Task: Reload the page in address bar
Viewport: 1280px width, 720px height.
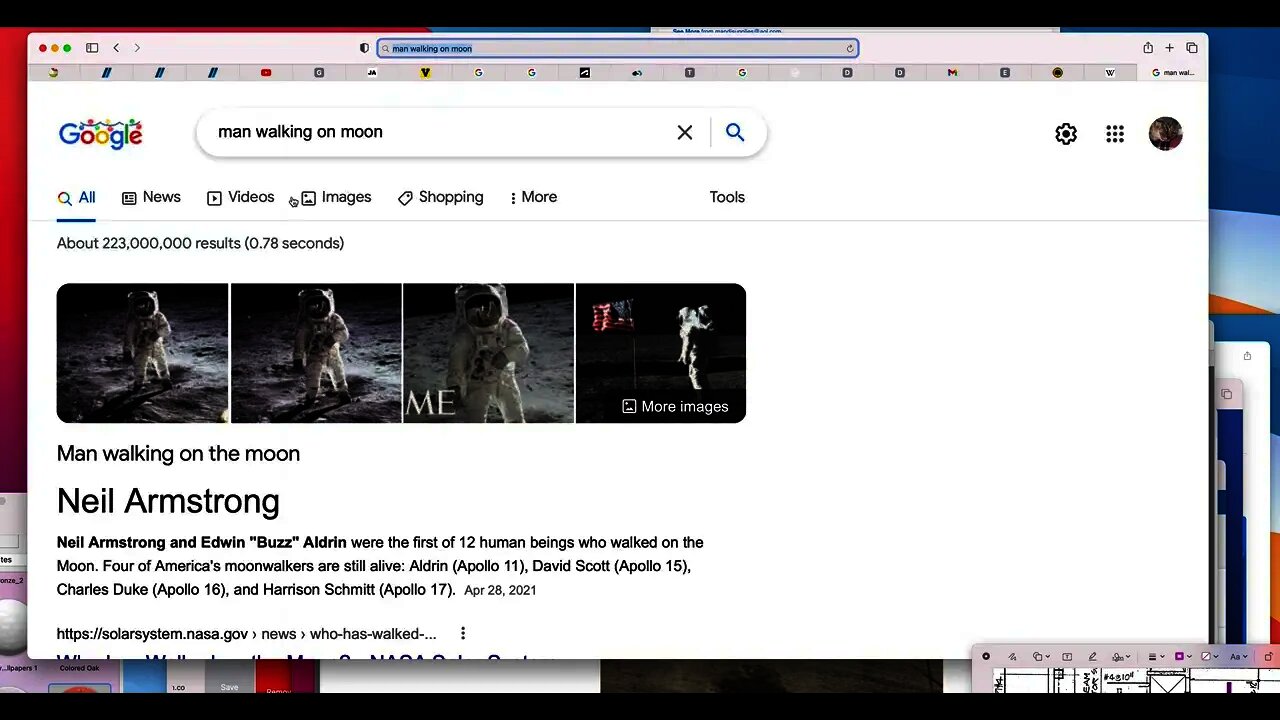Action: [x=850, y=48]
